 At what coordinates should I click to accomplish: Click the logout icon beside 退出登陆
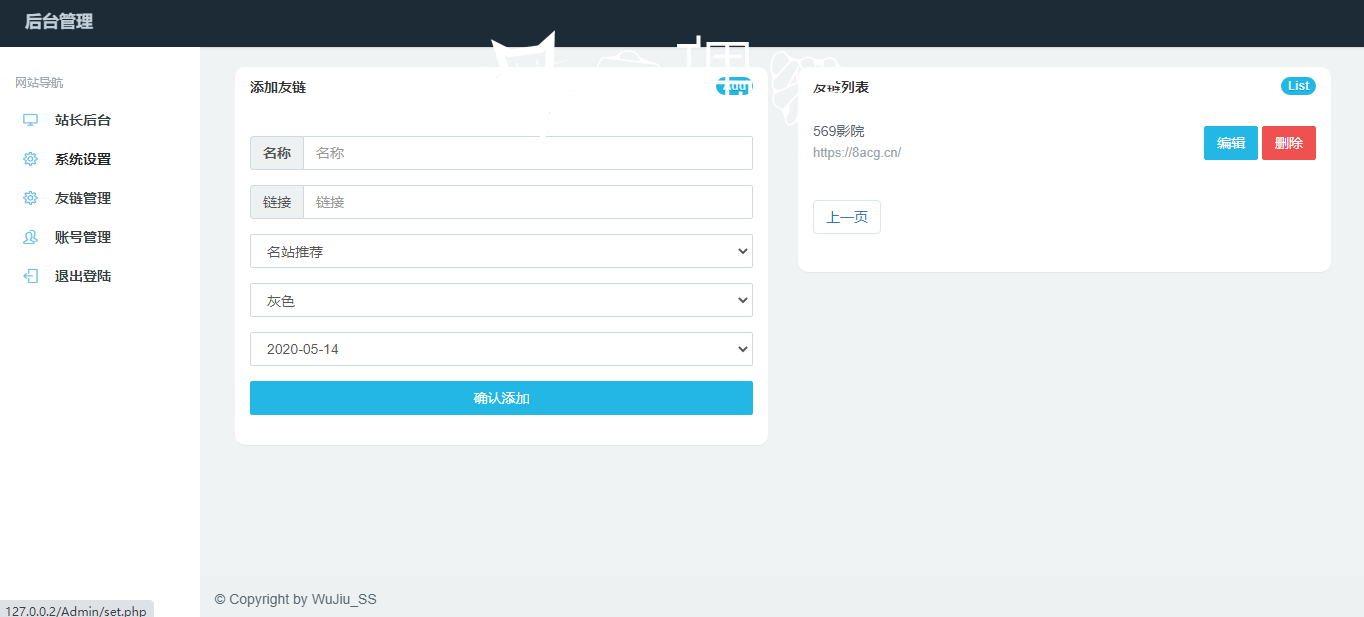(30, 276)
